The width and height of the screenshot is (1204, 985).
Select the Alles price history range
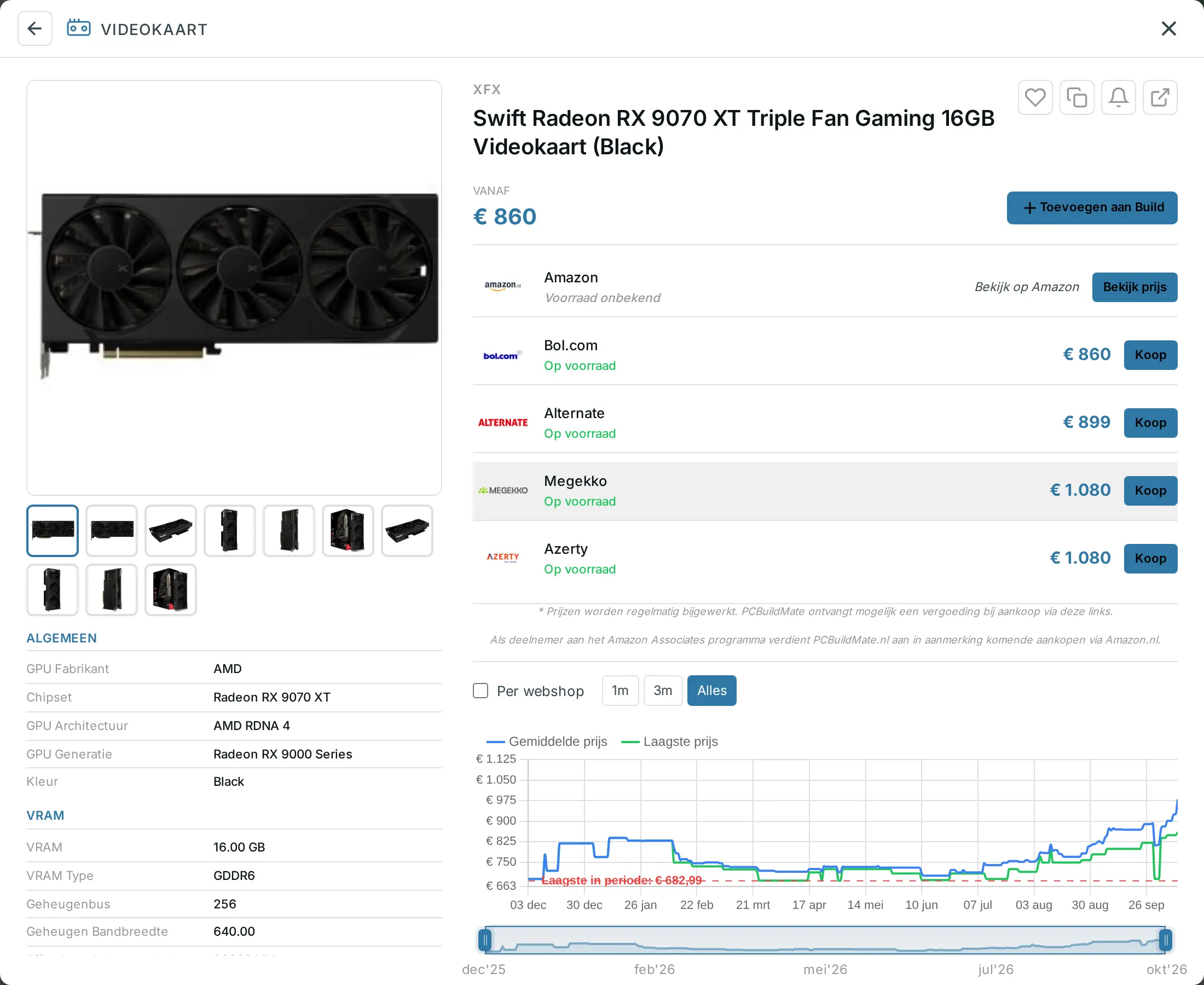click(x=711, y=691)
